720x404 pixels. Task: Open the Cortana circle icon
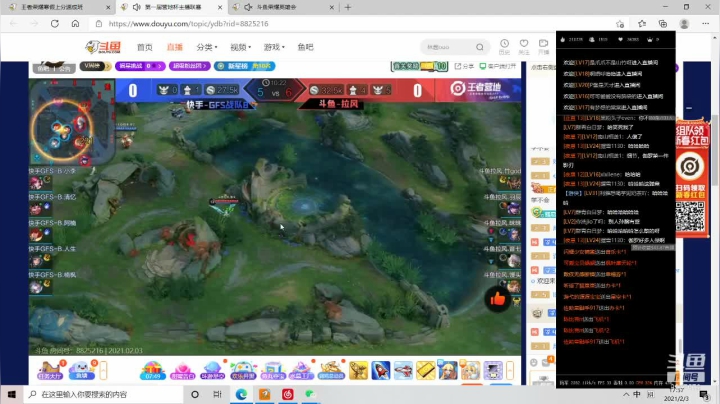point(195,394)
